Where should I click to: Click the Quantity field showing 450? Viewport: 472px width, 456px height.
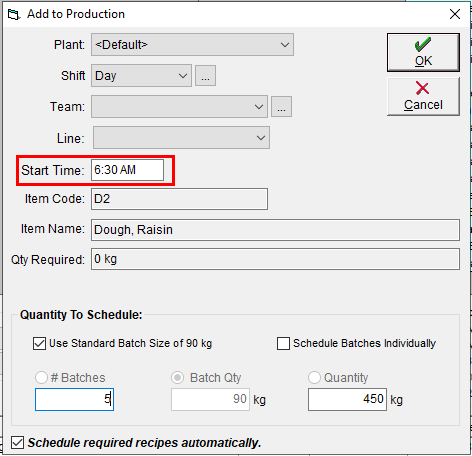[347, 399]
